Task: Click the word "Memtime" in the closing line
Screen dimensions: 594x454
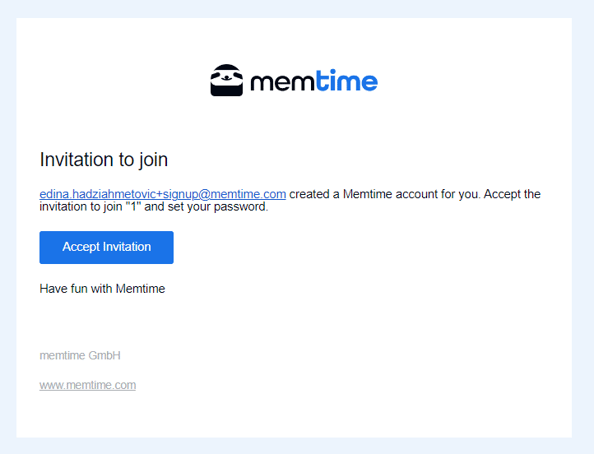Action: point(140,289)
